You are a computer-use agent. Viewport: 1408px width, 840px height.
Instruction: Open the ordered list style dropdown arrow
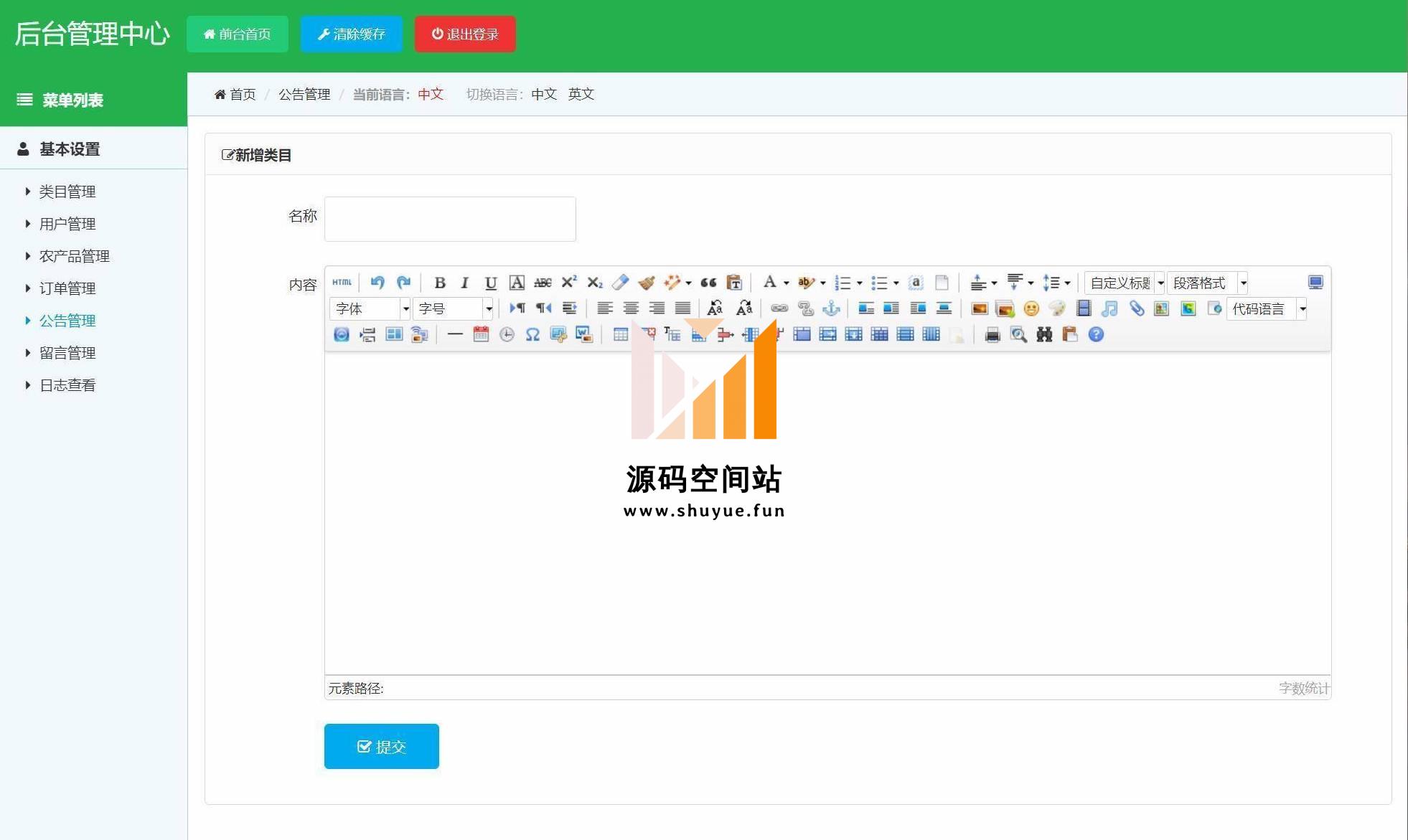tap(859, 283)
